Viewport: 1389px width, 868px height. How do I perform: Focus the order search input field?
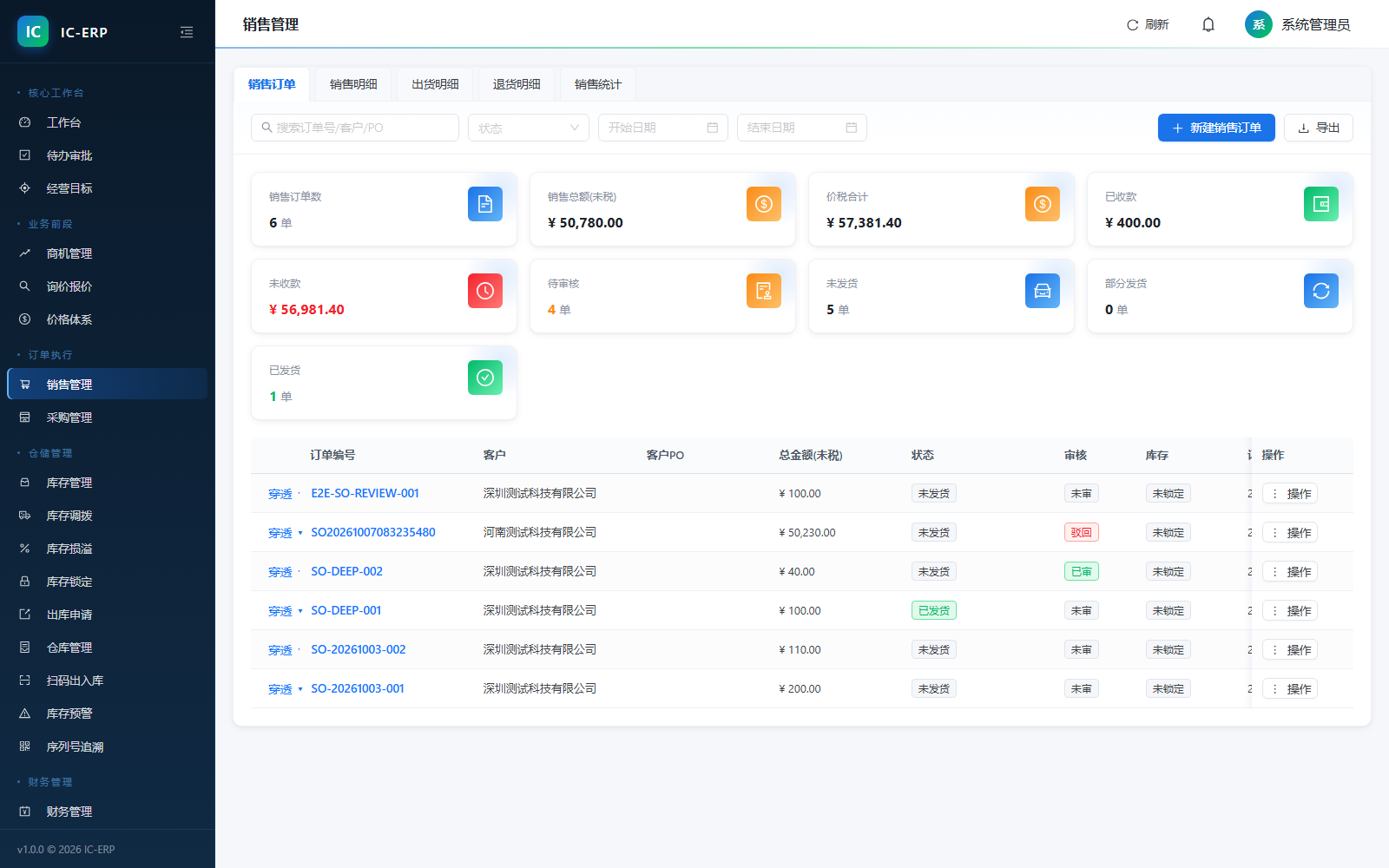[x=355, y=128]
